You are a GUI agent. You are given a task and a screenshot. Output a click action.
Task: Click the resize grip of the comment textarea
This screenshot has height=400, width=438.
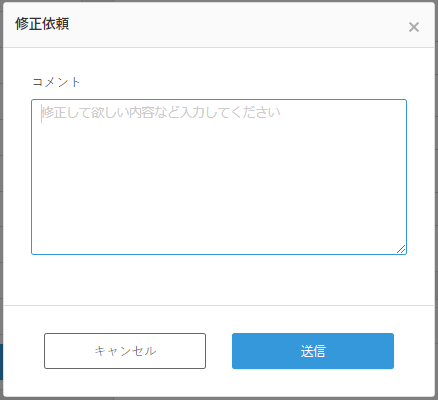click(401, 249)
